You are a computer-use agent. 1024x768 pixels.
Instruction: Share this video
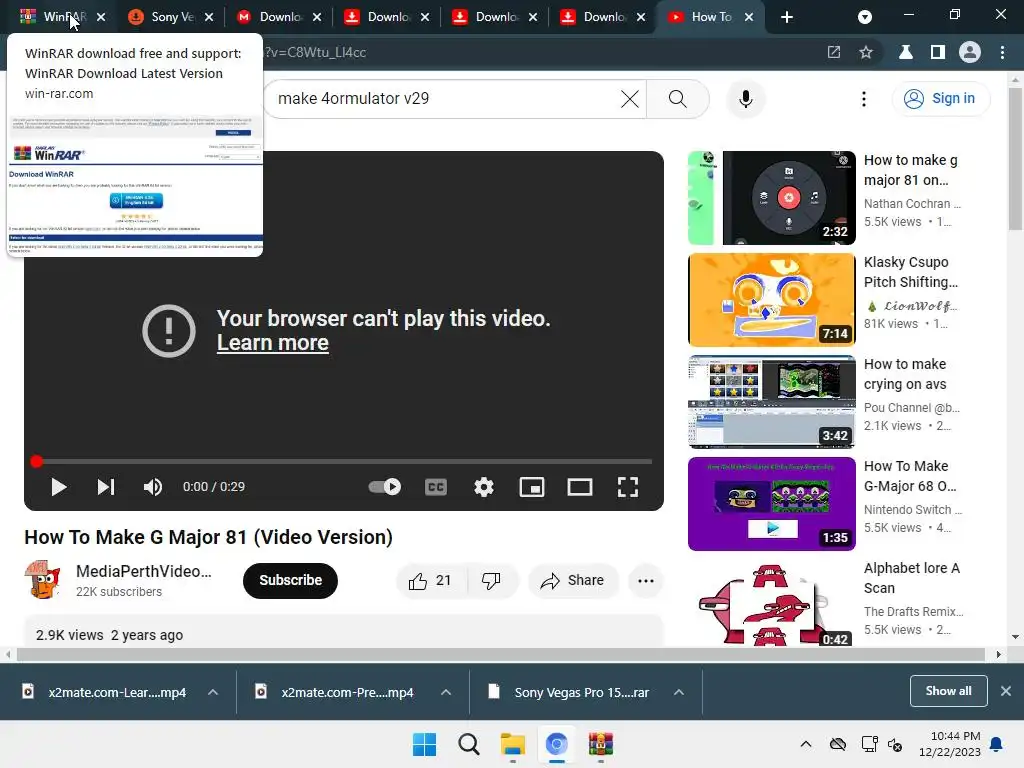tap(573, 581)
